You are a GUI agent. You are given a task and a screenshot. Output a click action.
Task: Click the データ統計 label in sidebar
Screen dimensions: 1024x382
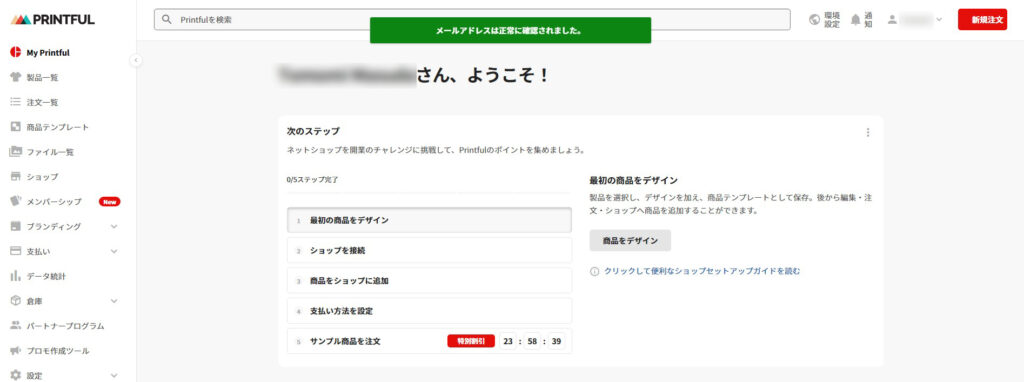click(x=46, y=277)
